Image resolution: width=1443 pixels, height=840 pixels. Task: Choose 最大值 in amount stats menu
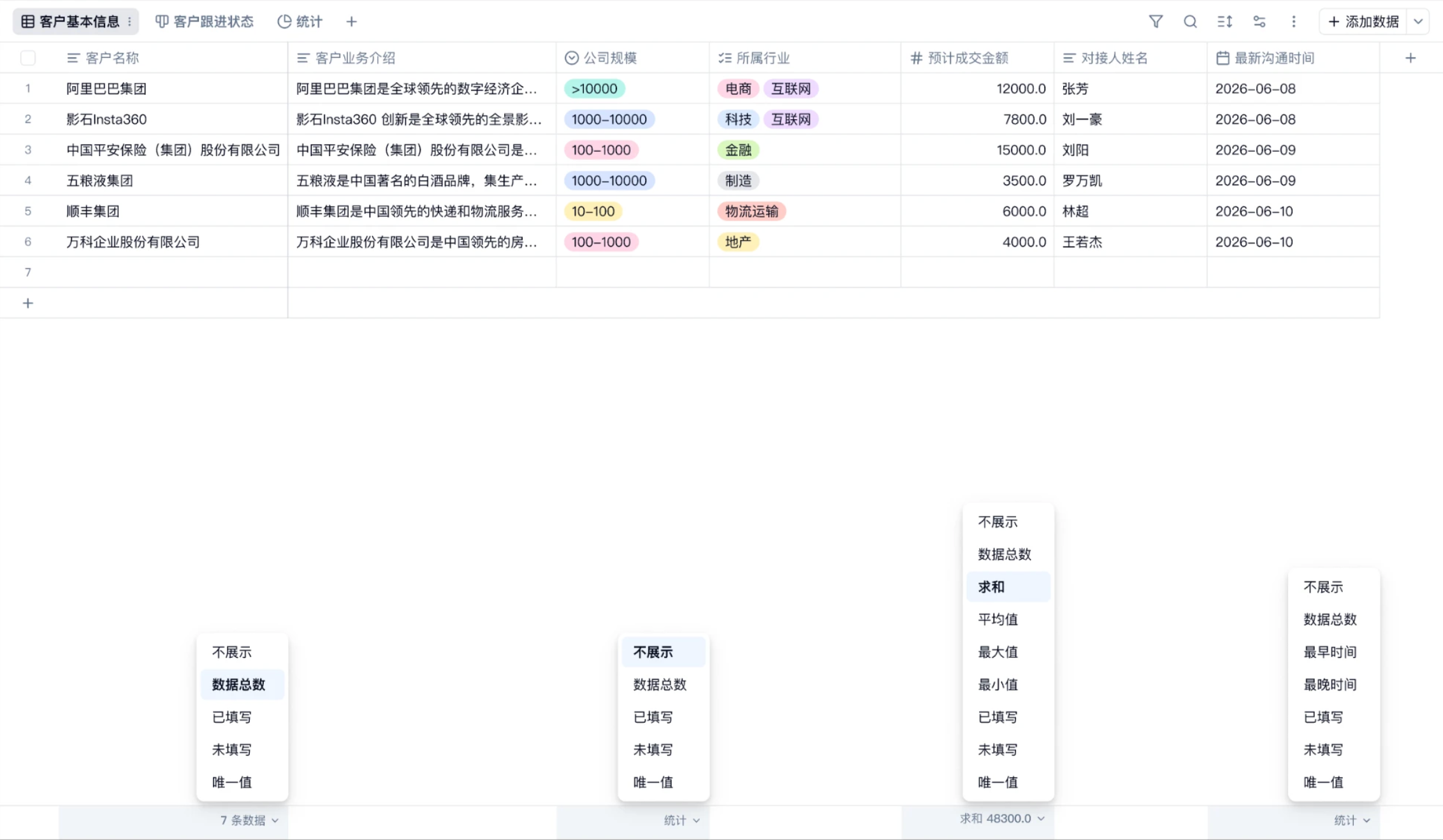[x=1008, y=652]
